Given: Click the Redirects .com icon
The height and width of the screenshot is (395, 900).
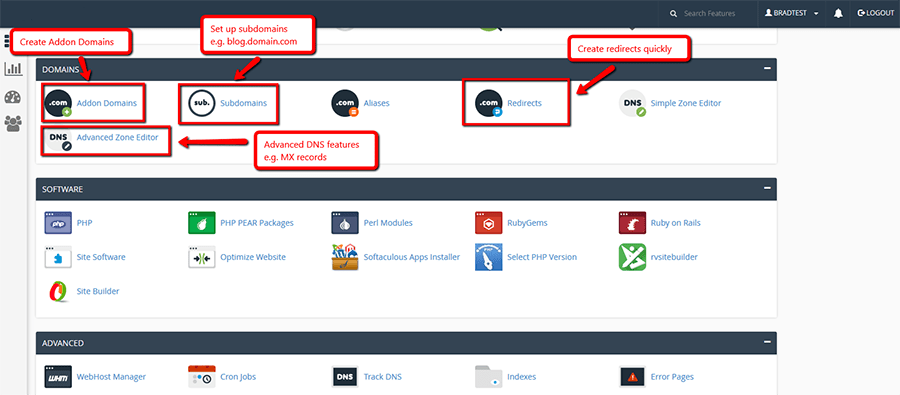Looking at the screenshot, I should 488,104.
